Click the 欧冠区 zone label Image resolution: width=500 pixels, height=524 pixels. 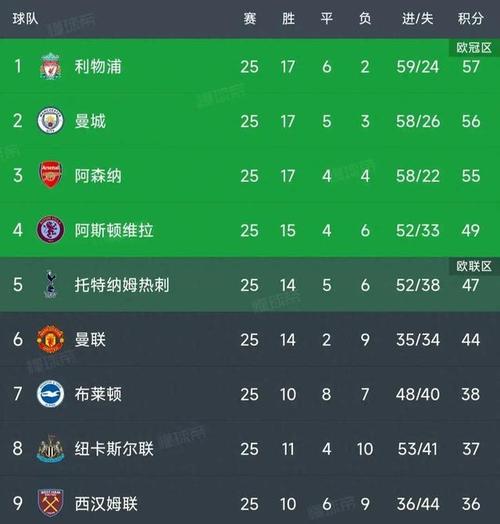(474, 48)
